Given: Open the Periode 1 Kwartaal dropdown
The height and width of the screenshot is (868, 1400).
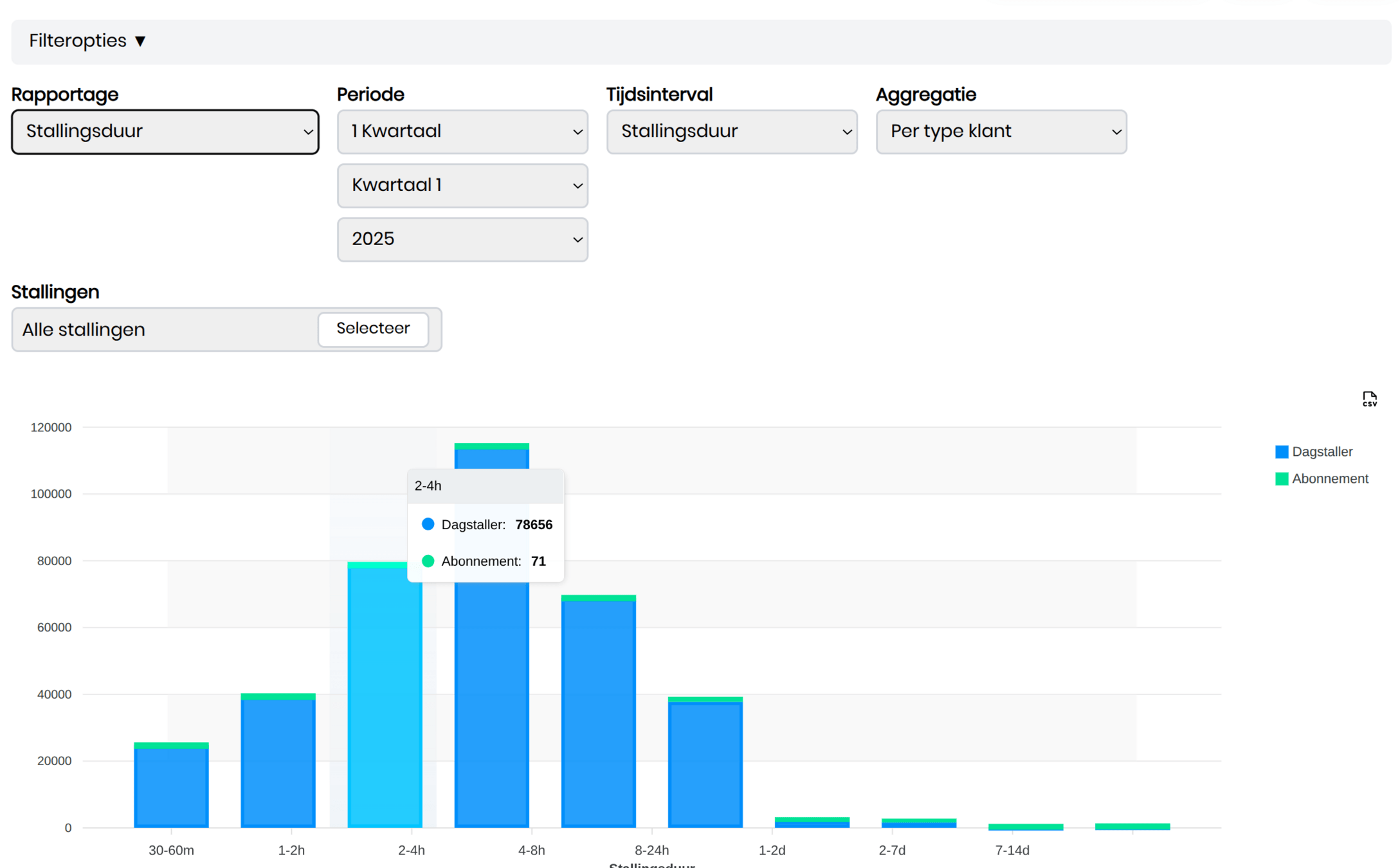Looking at the screenshot, I should [x=462, y=132].
